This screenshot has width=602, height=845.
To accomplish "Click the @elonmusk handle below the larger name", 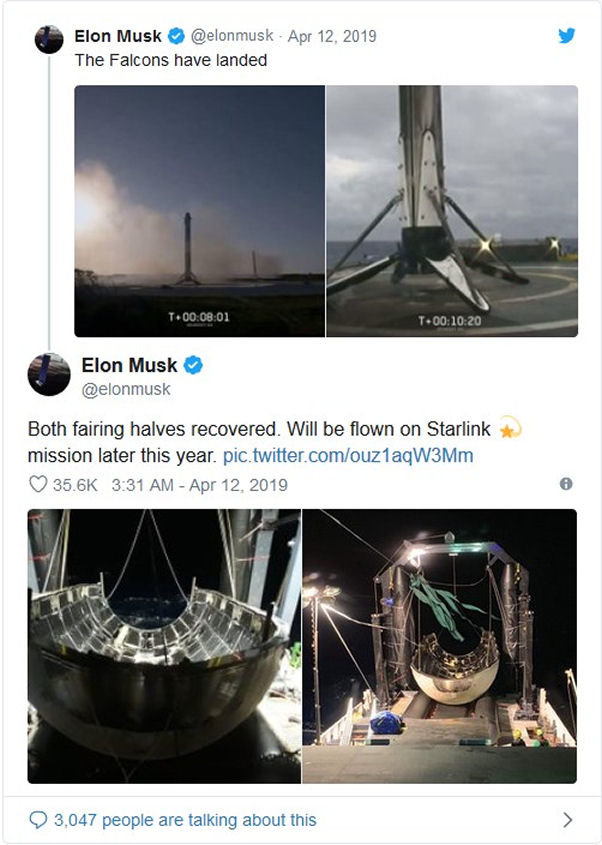I will [x=126, y=389].
